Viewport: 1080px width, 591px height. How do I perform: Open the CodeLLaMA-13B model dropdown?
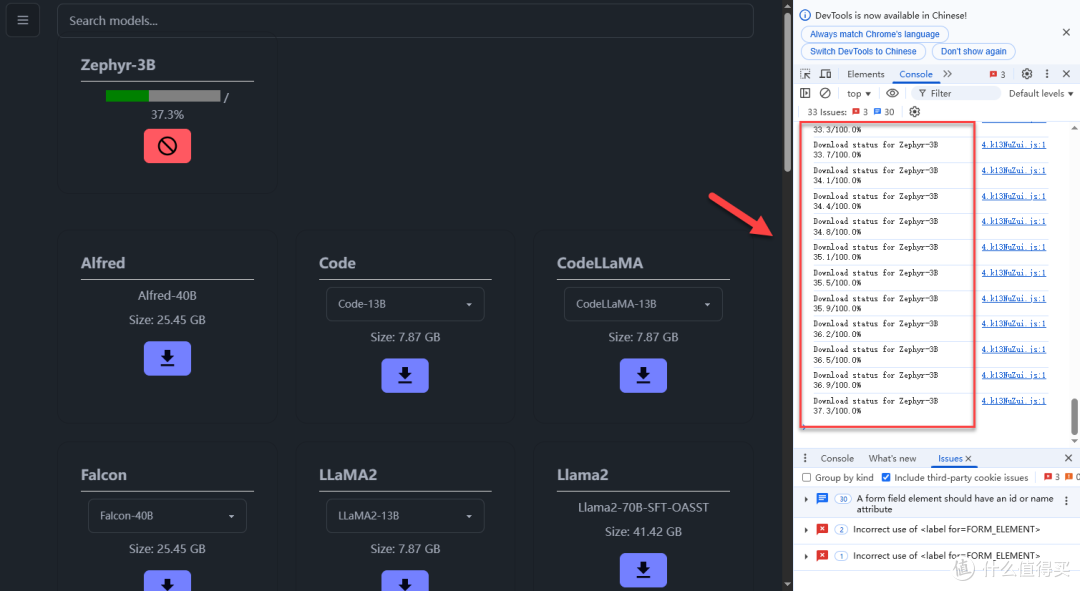(x=643, y=304)
